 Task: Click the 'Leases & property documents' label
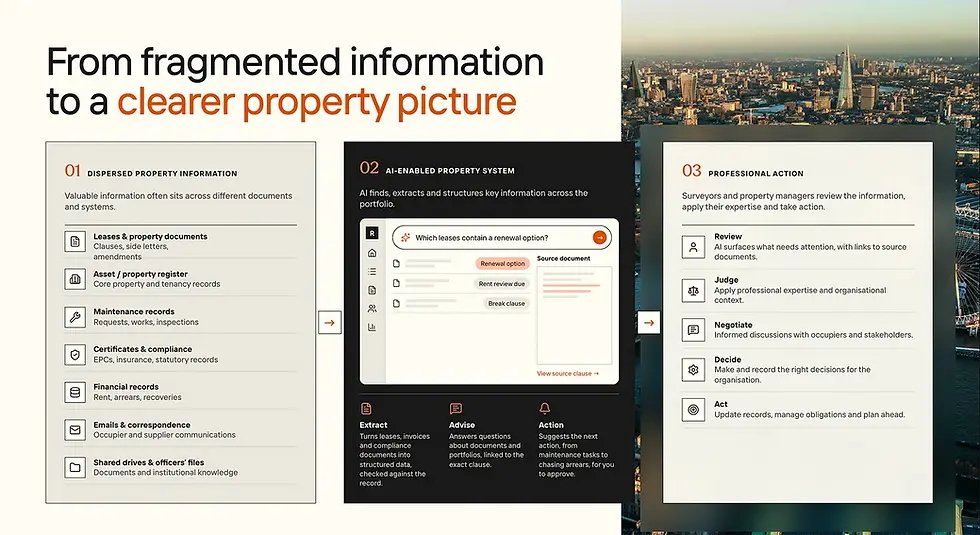pyautogui.click(x=150, y=236)
